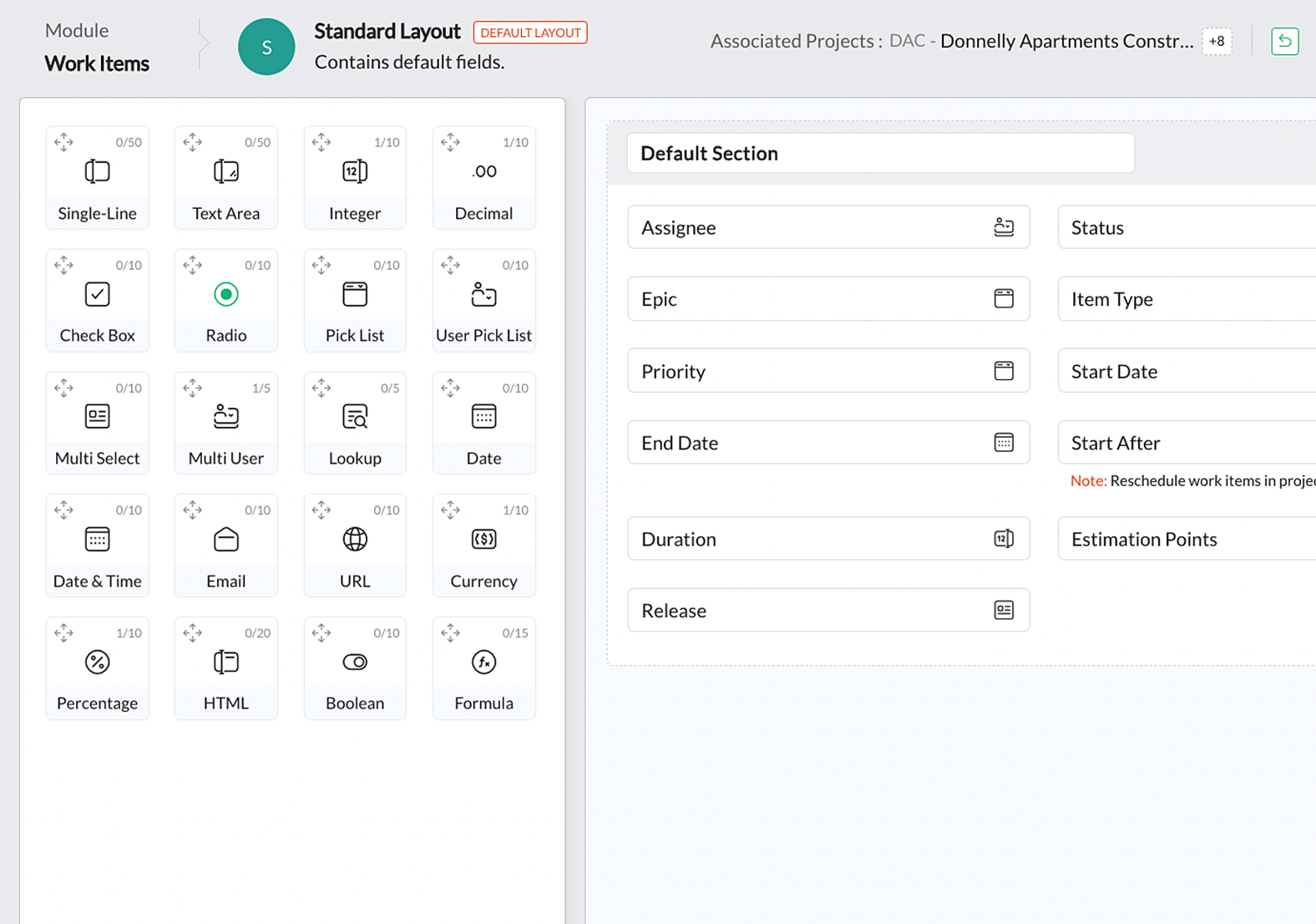Select the Email field type icon
Viewport: 1316px width, 924px height.
click(x=225, y=539)
